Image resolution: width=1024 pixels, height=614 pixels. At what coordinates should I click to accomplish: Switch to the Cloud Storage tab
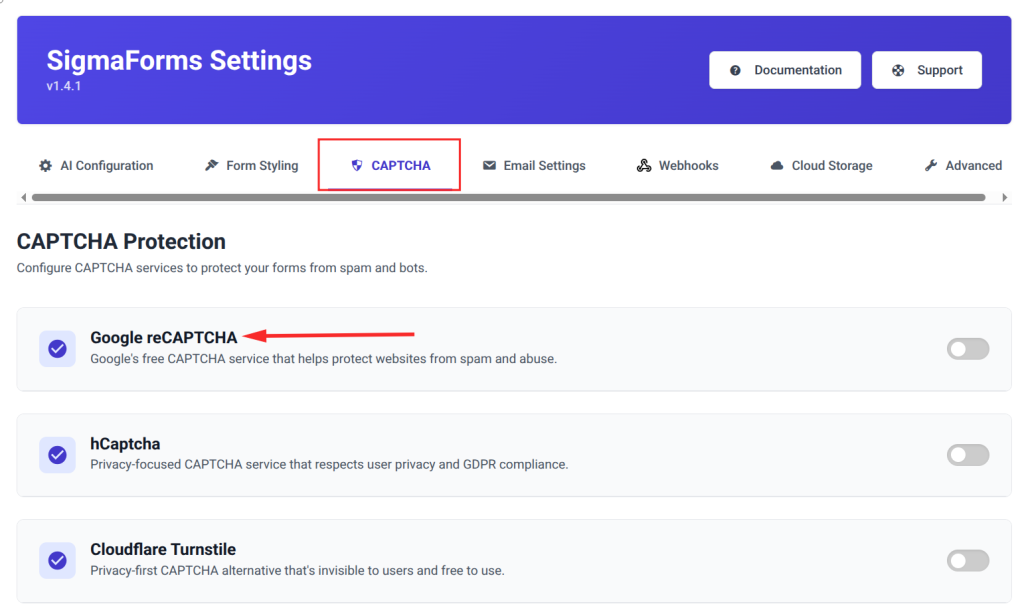(822, 166)
